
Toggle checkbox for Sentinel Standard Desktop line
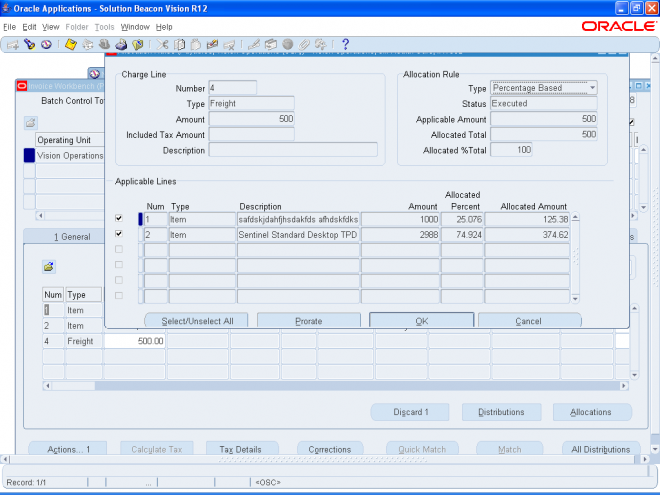coord(119,234)
